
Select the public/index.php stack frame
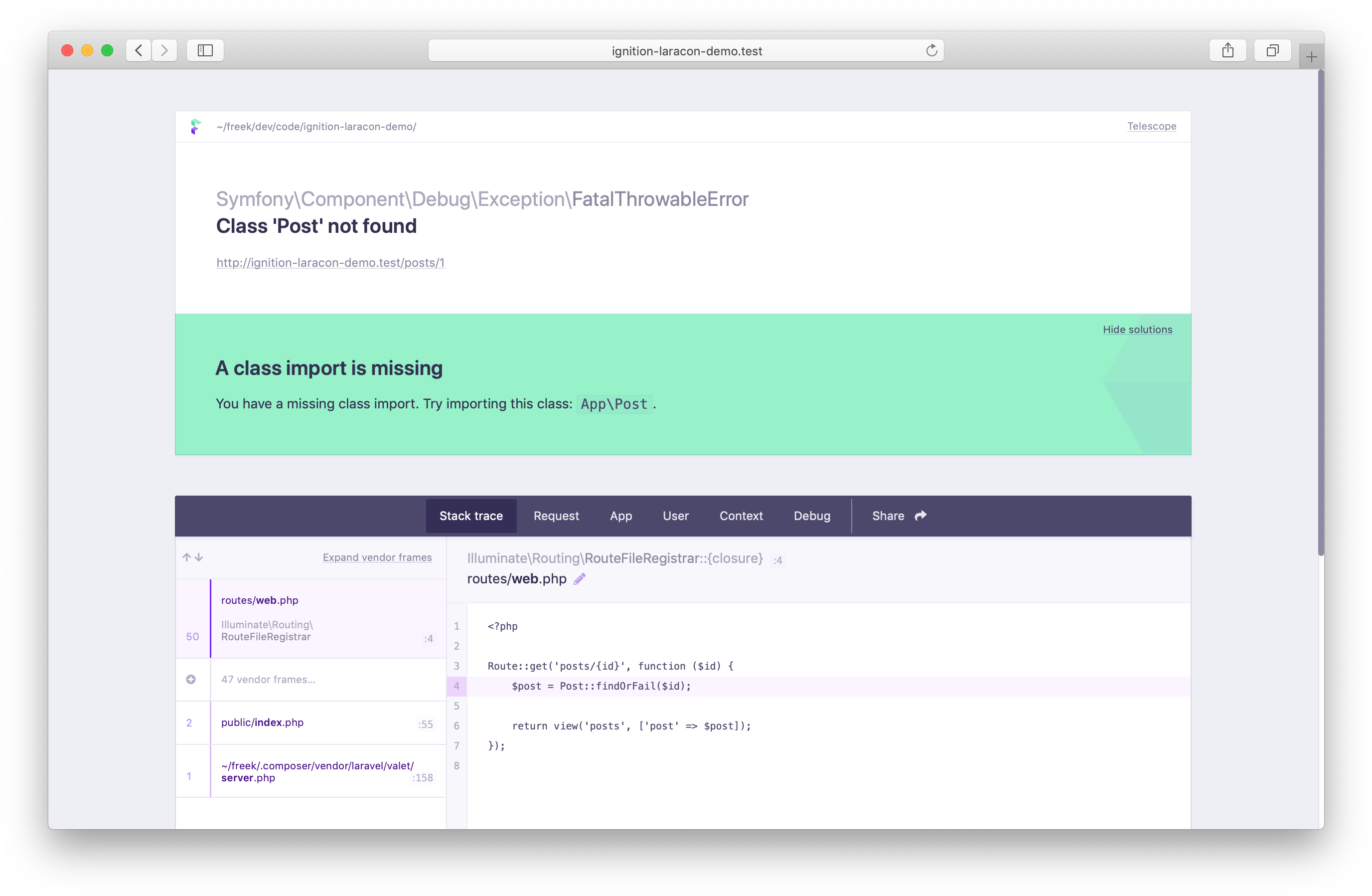point(311,723)
